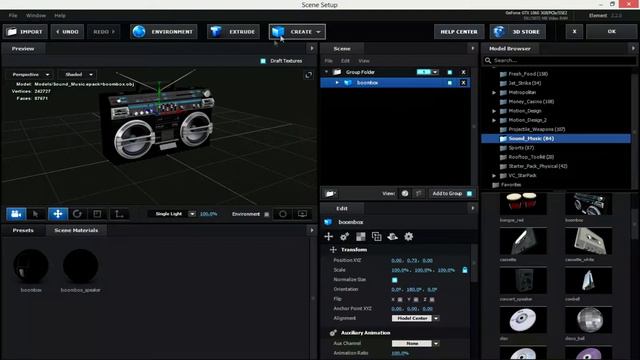
Task: Open the 3D STORE button
Action: [518, 32]
